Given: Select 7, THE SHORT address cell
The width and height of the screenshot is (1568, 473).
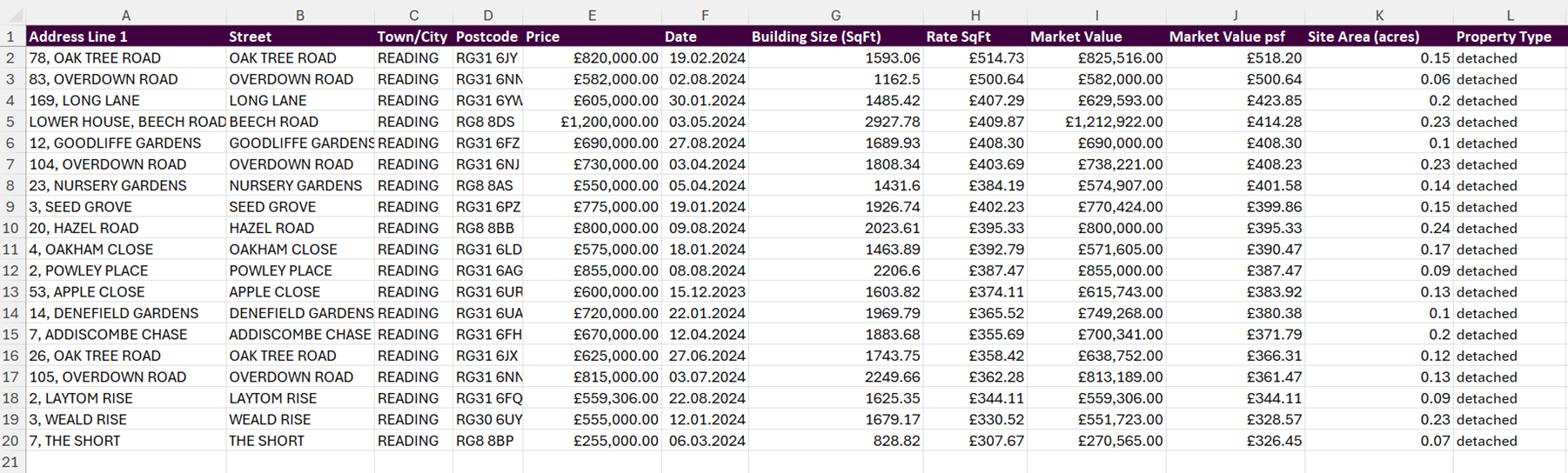Looking at the screenshot, I should [126, 441].
